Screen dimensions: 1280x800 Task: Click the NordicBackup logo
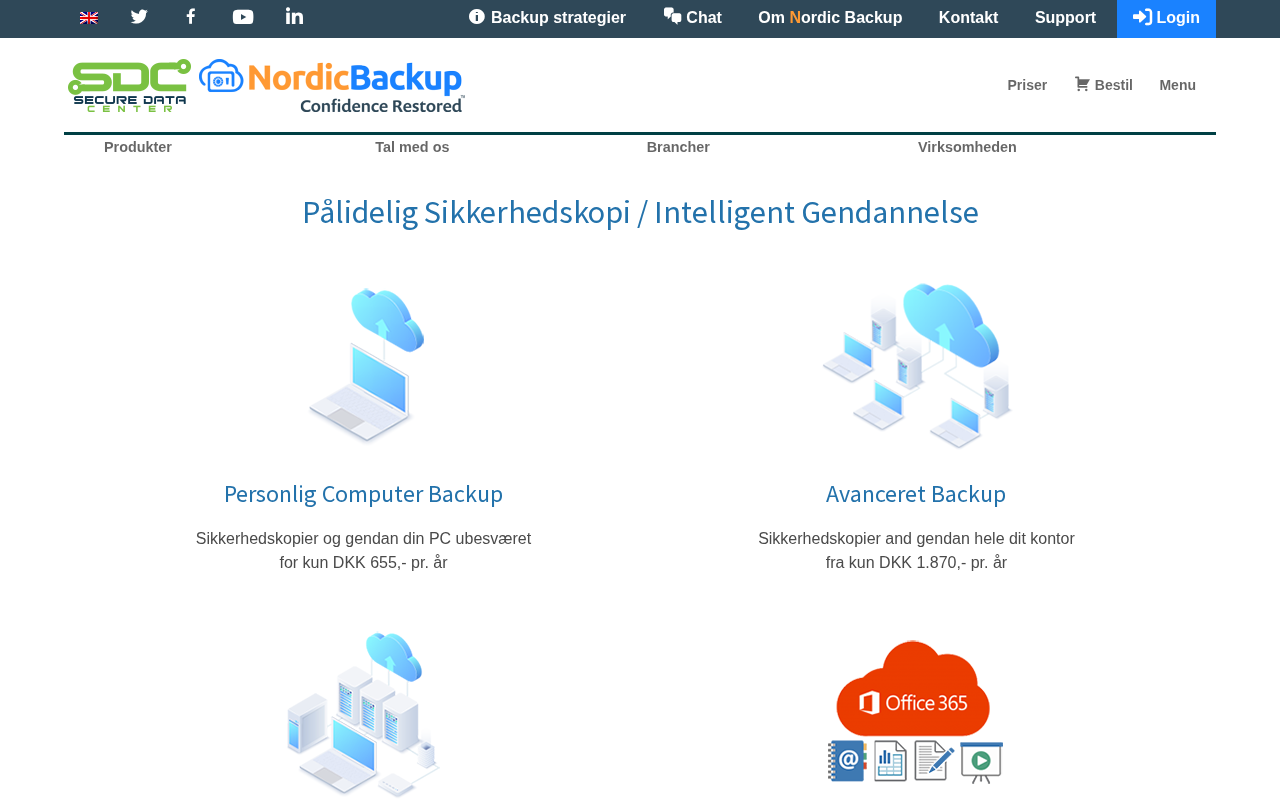(x=332, y=85)
